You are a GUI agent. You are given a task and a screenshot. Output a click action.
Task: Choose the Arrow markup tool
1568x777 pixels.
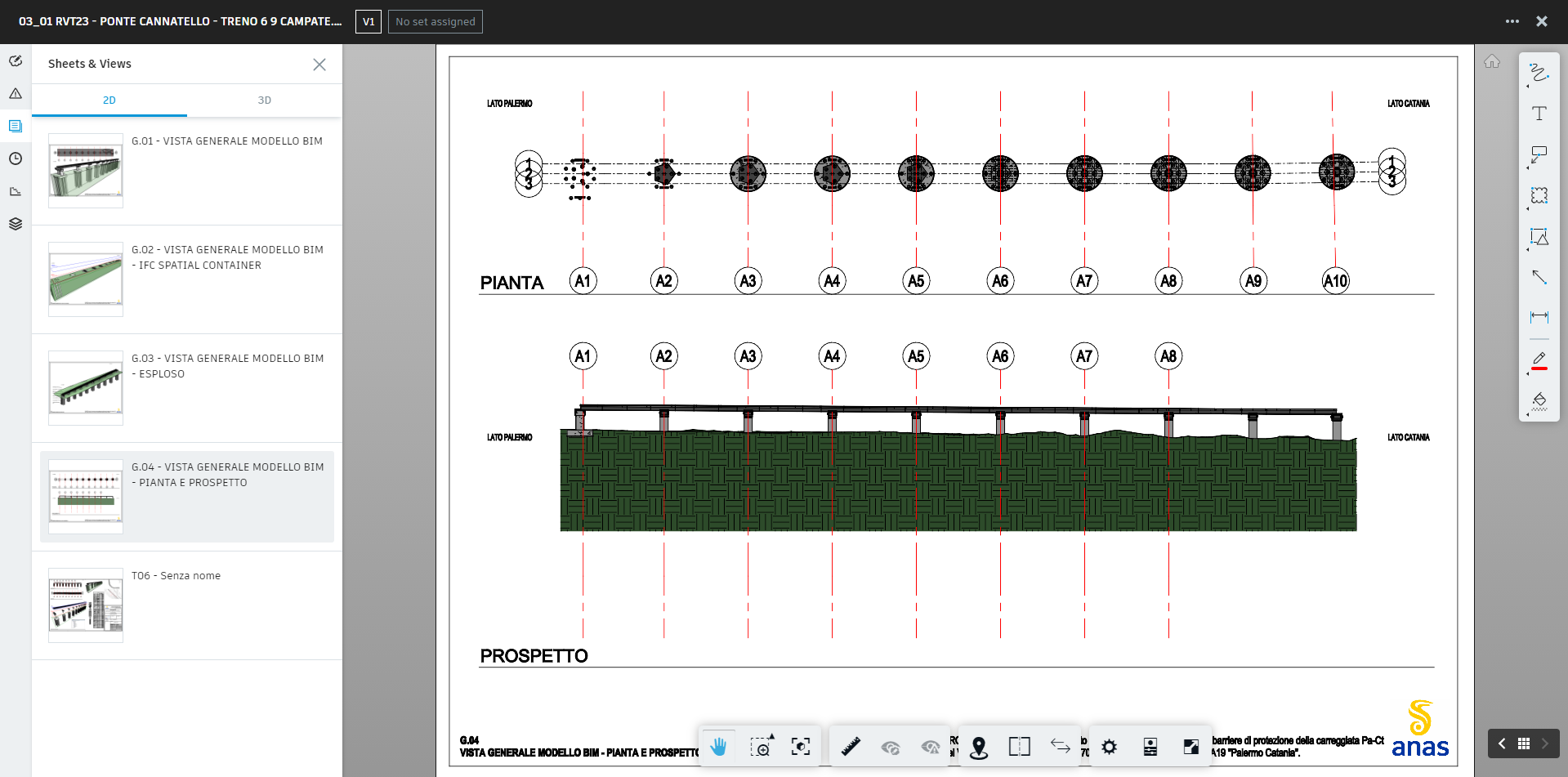(1539, 277)
